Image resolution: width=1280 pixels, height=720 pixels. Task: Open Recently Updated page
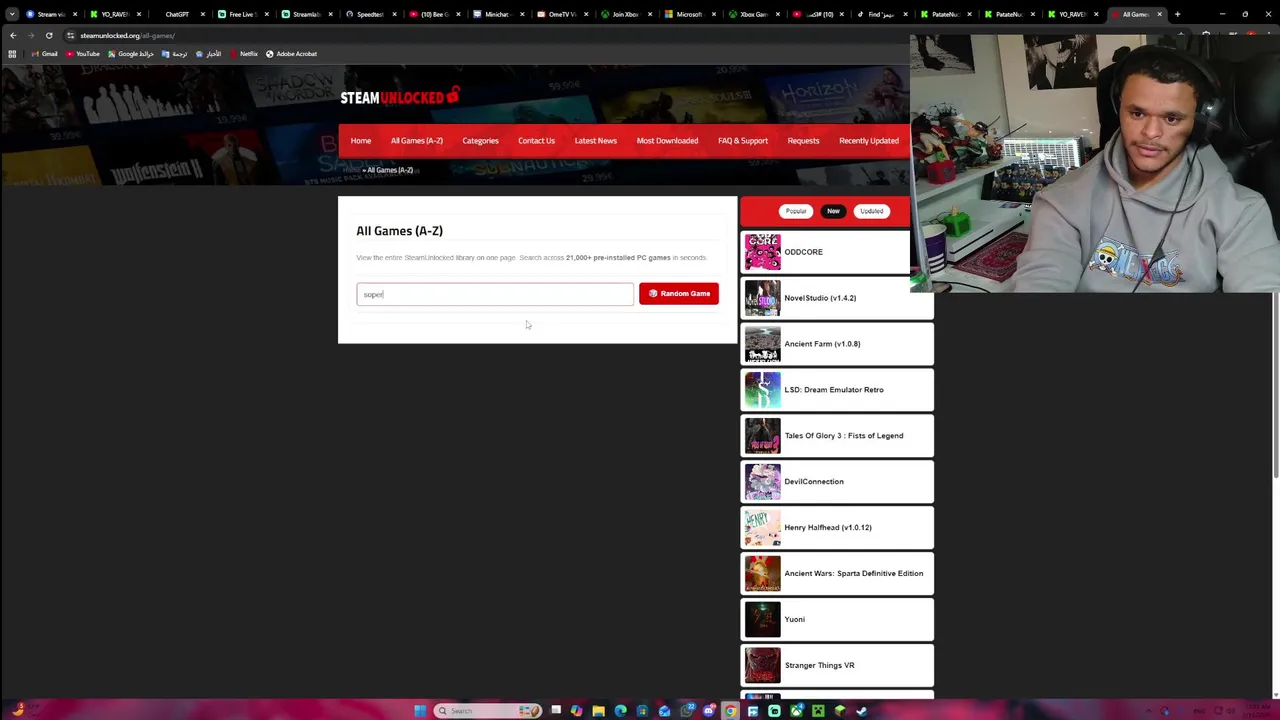(869, 141)
